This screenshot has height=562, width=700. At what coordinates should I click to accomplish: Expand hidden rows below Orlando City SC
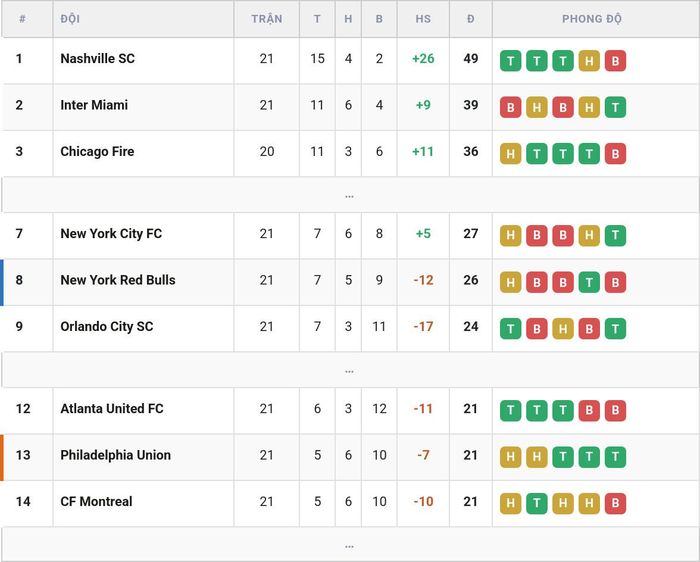click(x=350, y=370)
